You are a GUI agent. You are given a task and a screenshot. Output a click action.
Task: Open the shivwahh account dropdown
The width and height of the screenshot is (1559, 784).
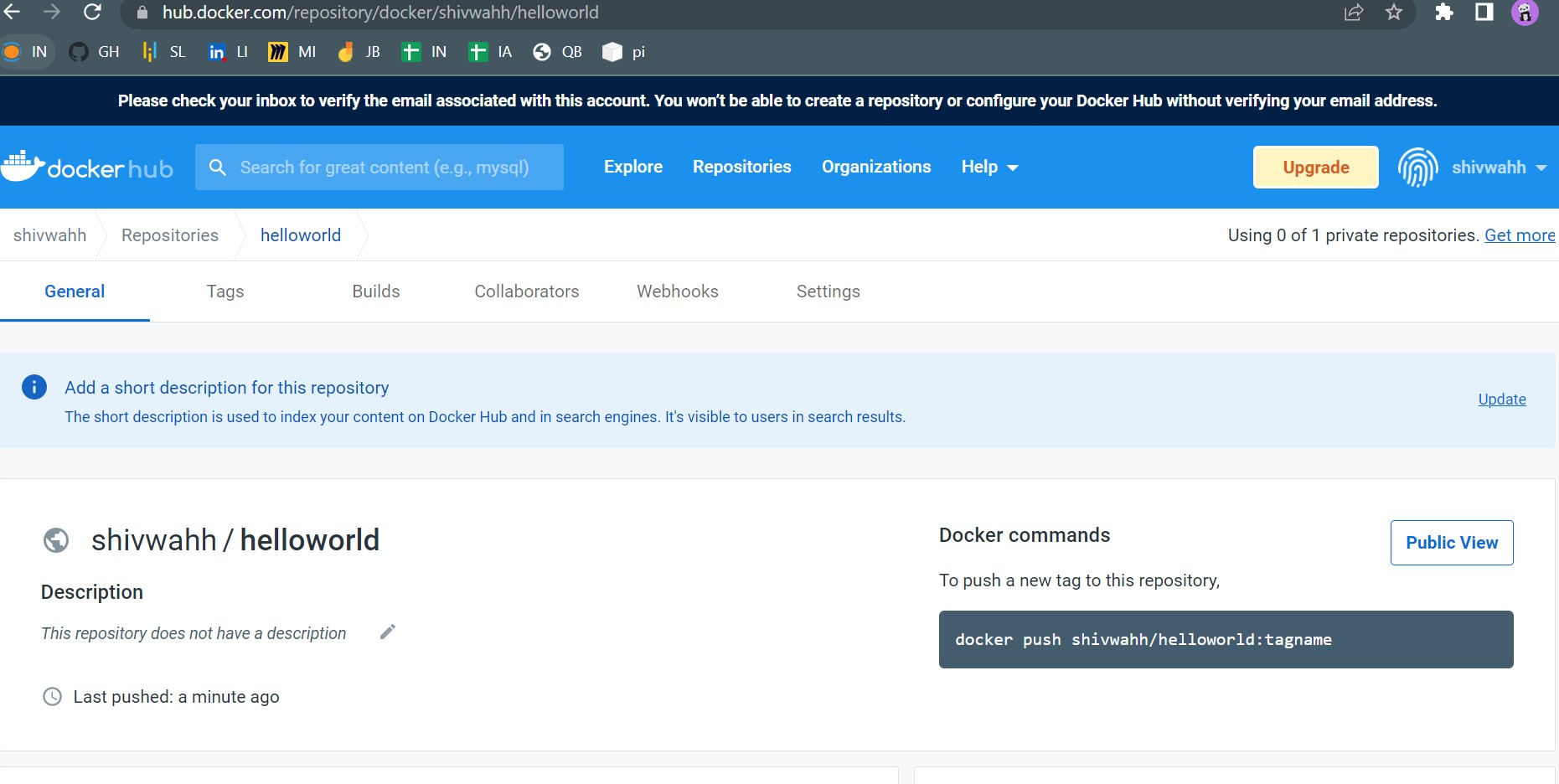tap(1500, 168)
